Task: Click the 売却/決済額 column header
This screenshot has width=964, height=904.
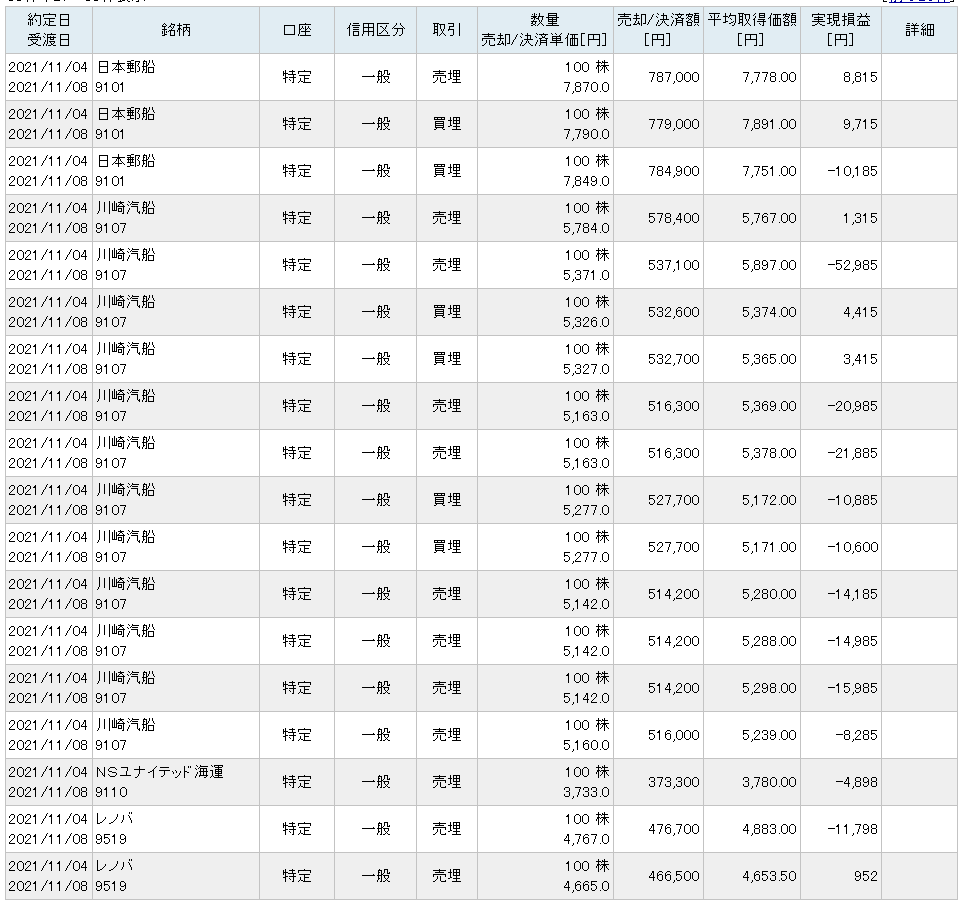Action: coord(658,30)
